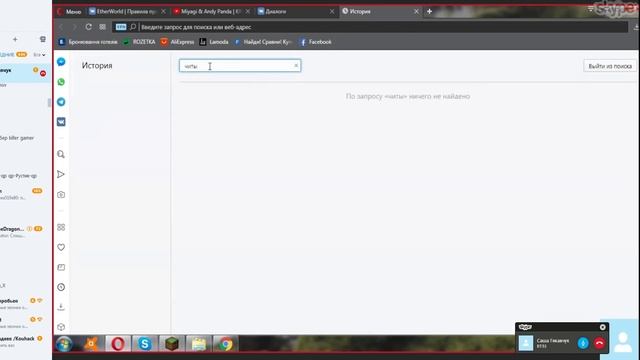Open Windows Start menu

pyautogui.click(x=64, y=344)
